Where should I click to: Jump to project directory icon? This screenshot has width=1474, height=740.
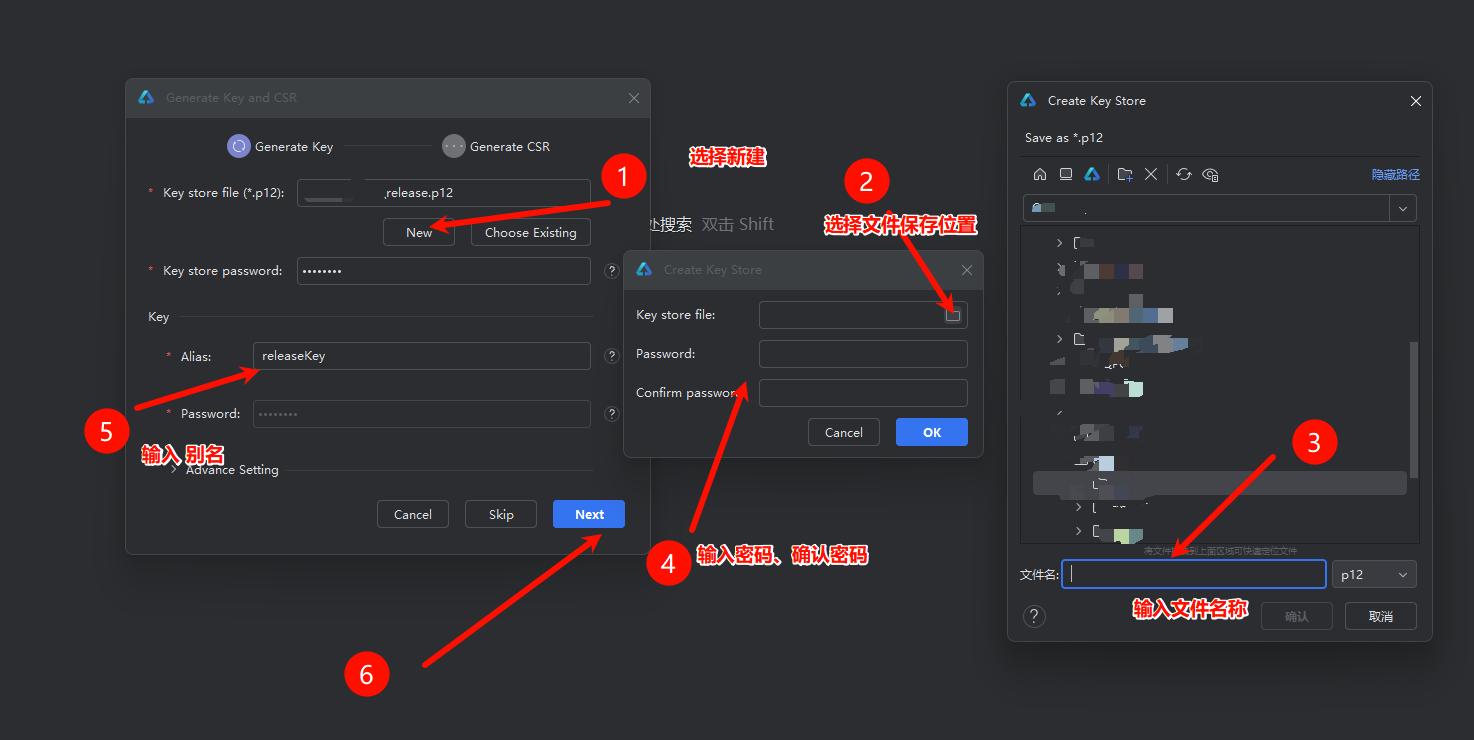1092,174
